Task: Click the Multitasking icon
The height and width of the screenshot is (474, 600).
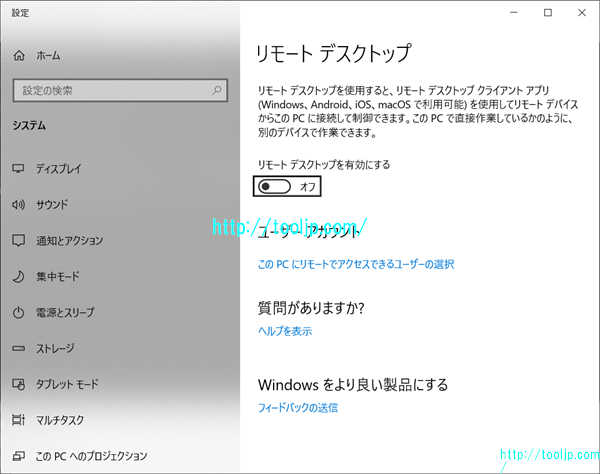Action: (18, 420)
